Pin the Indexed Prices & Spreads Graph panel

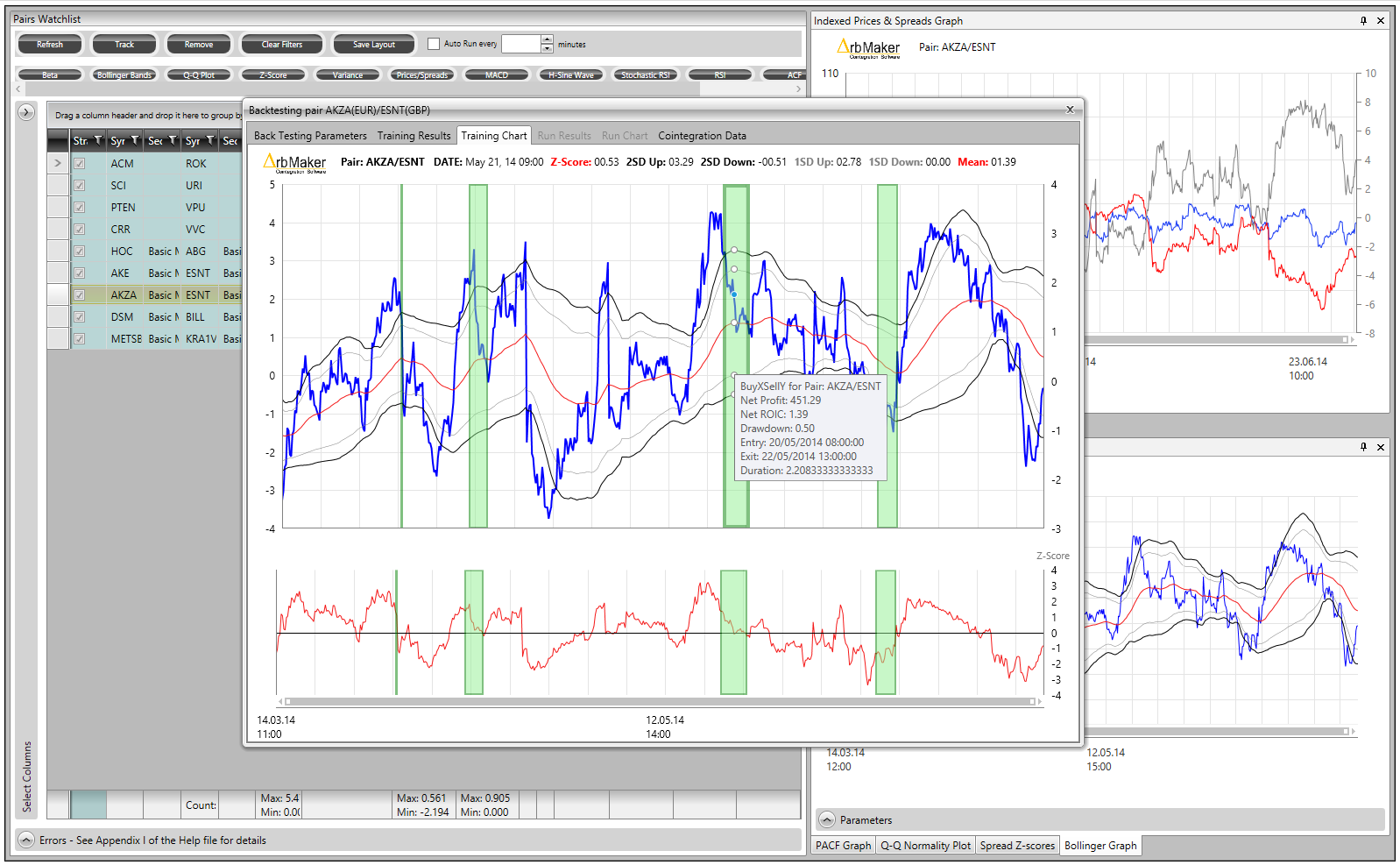coord(1363,20)
